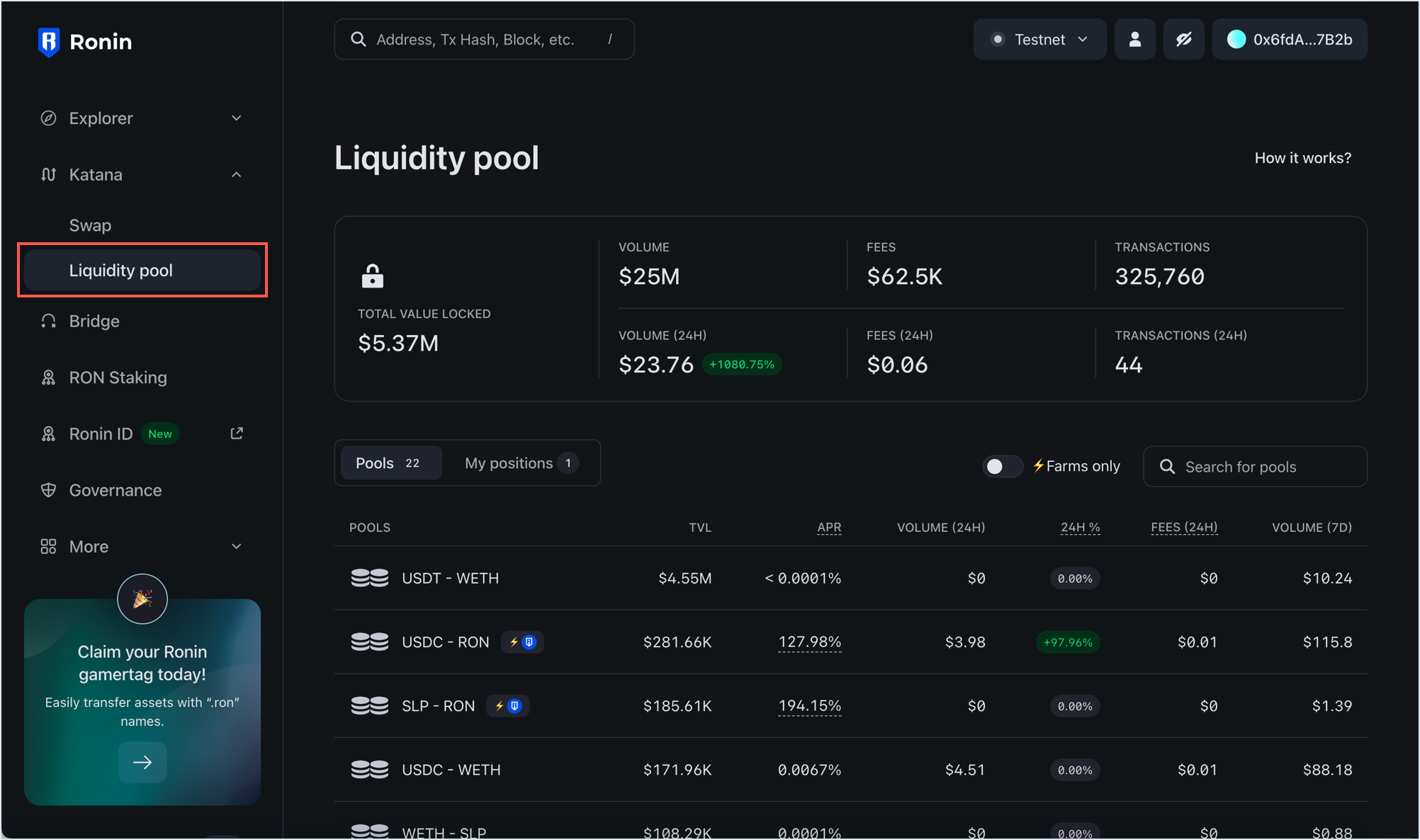Click the 0.0067% APR cell

(x=809, y=769)
